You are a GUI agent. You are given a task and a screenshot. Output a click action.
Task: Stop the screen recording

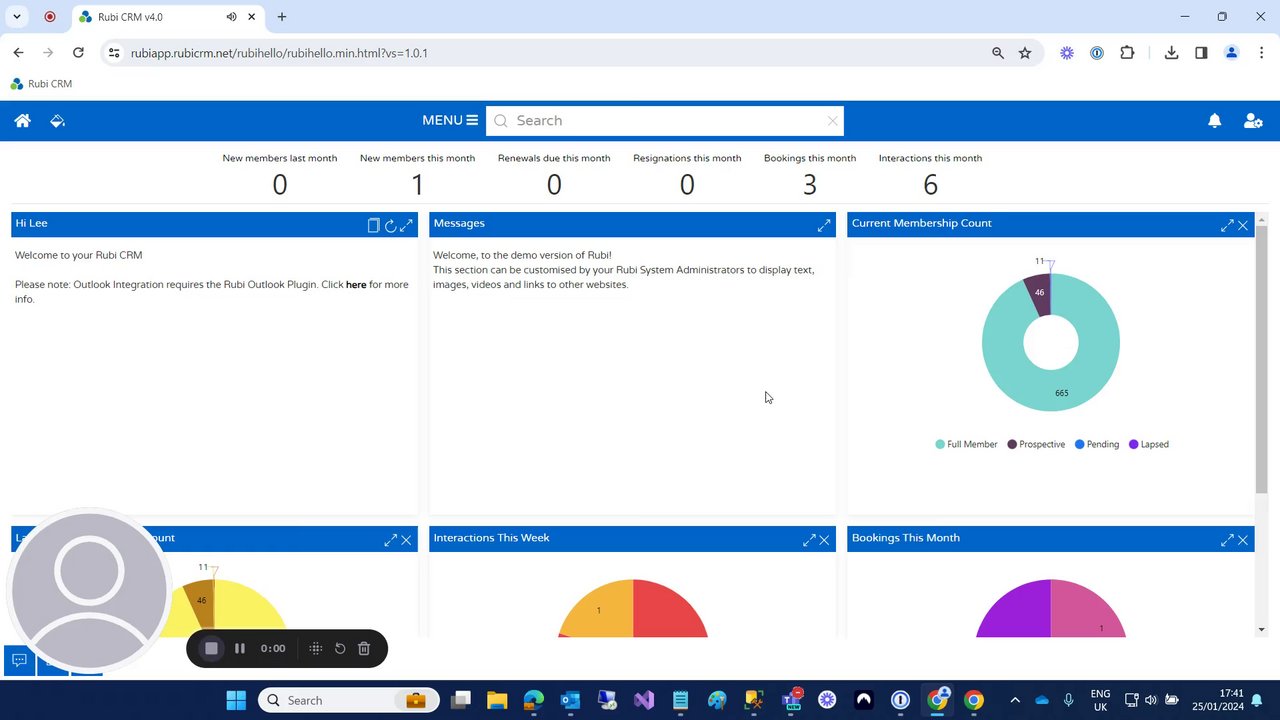tap(211, 648)
